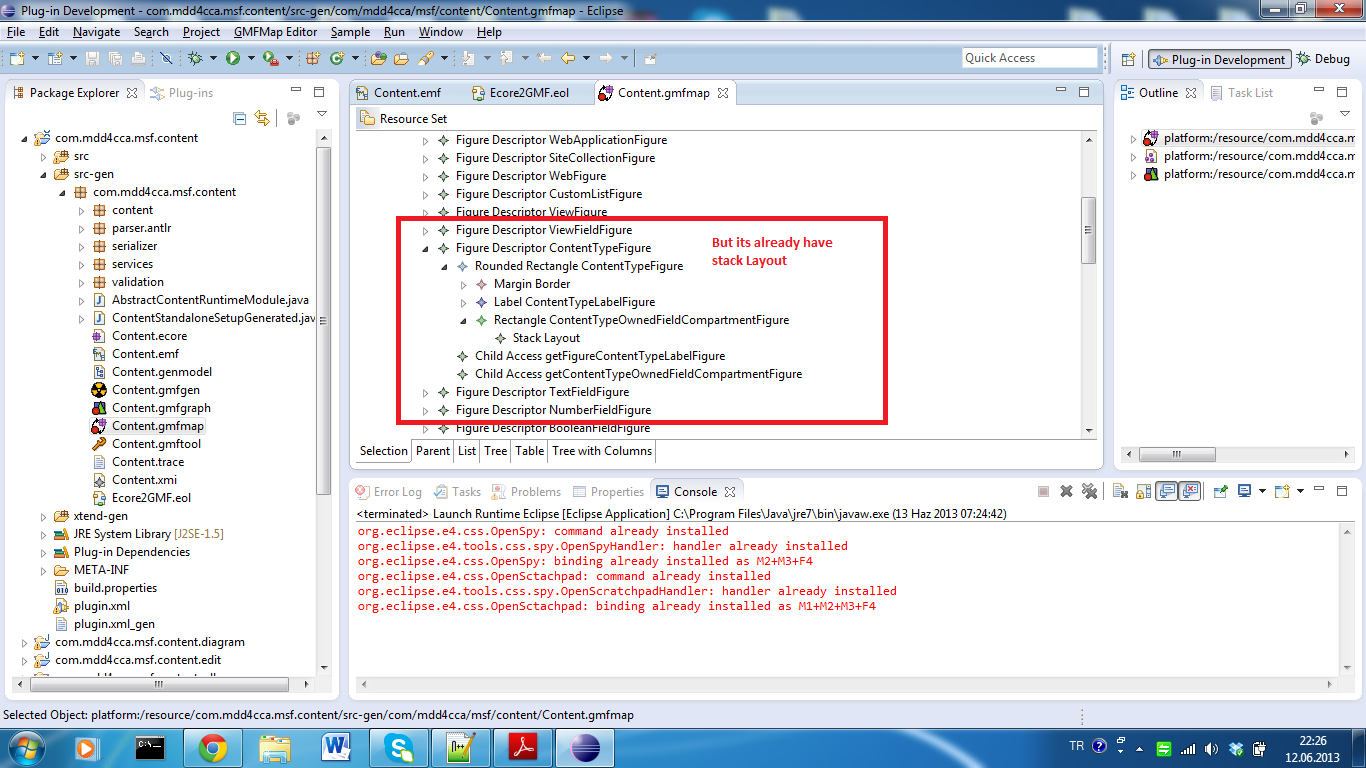1366x768 pixels.
Task: Click the Search flashlight toolbar icon
Action: 425,59
